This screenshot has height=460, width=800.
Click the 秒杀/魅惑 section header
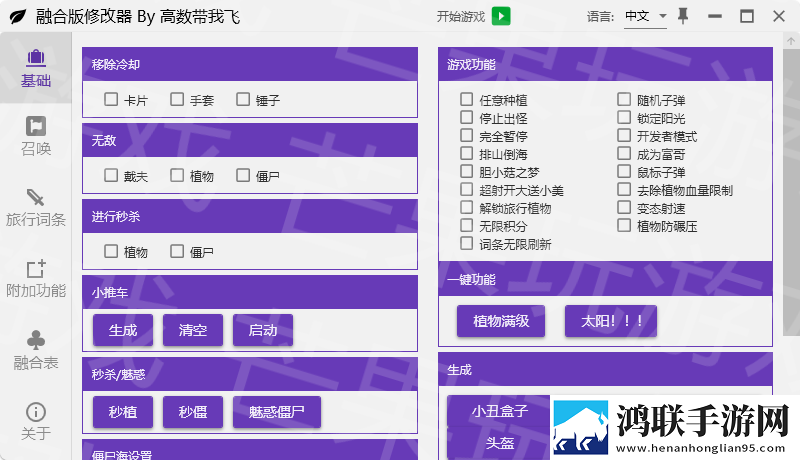[x=250, y=374]
